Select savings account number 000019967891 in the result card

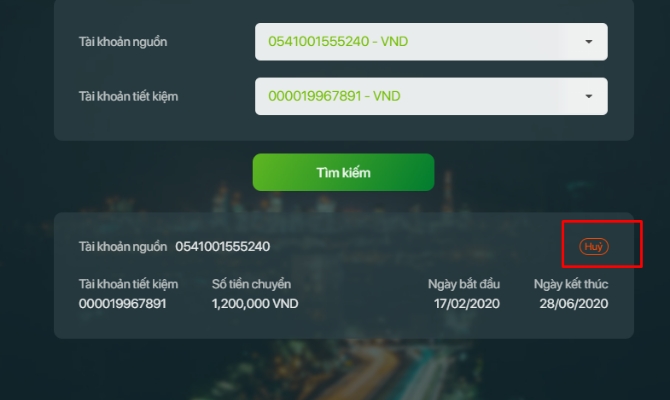(122, 304)
